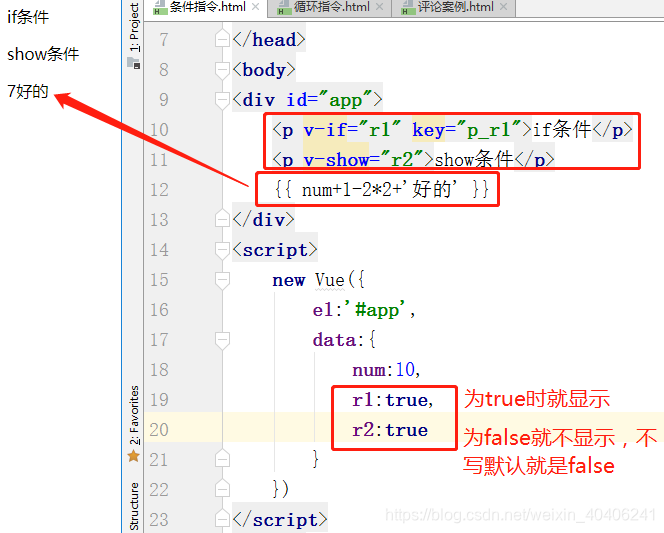
Task: Open the 评论案例.html tab
Action: (454, 7)
